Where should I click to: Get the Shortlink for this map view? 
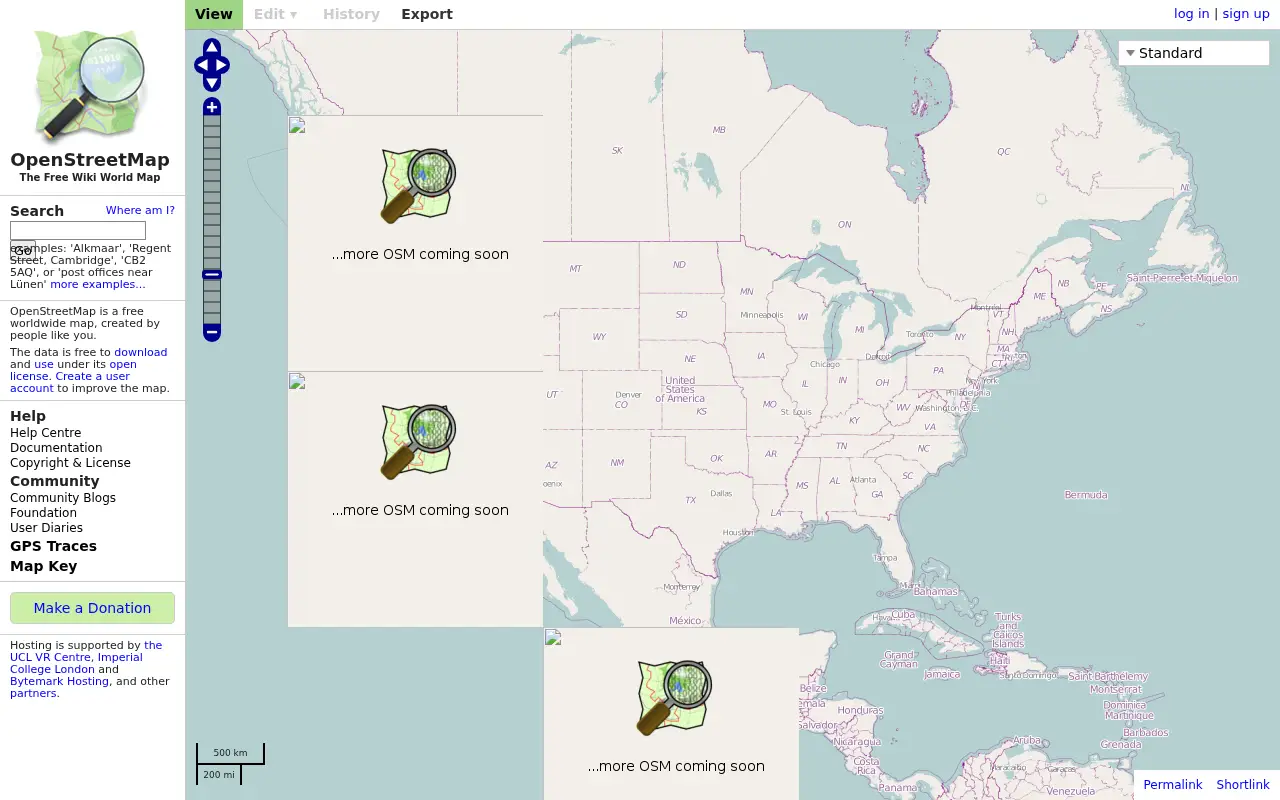1243,785
